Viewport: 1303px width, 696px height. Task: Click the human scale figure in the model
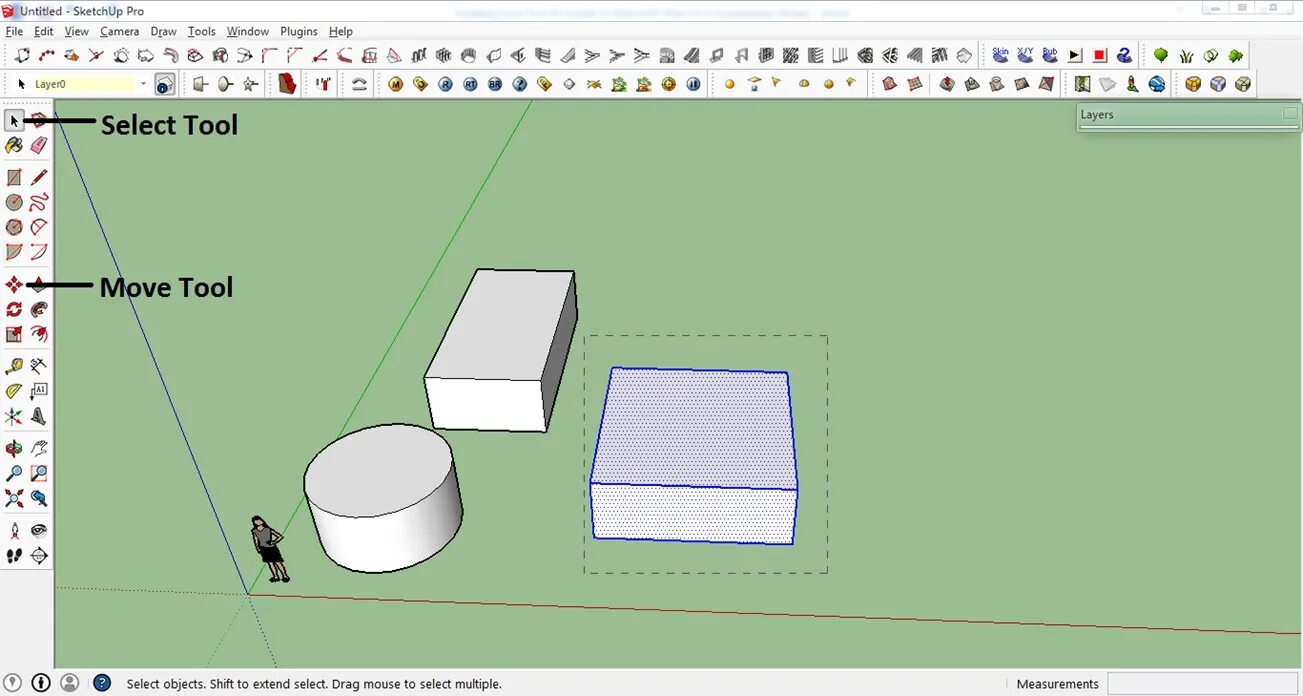point(270,549)
